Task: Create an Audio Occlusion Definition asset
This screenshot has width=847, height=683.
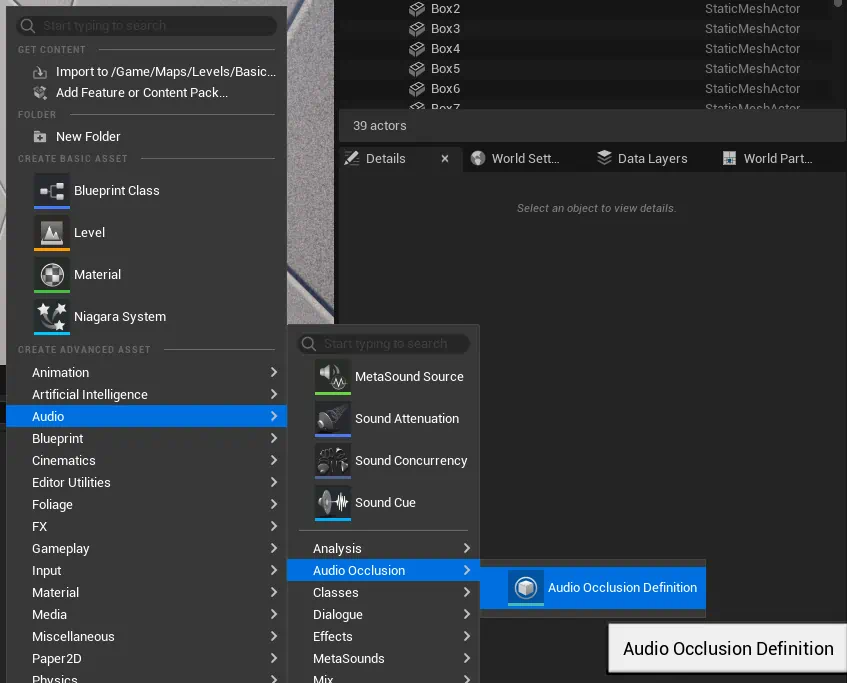Action: tap(621, 588)
